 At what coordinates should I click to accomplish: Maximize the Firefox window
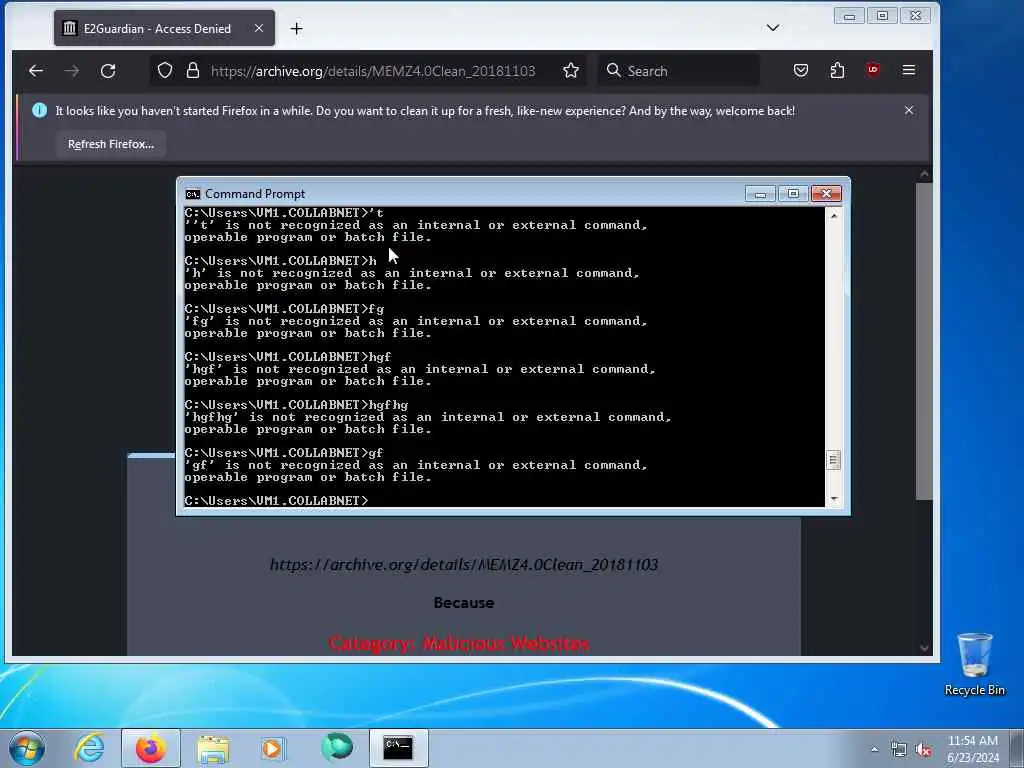tap(882, 16)
